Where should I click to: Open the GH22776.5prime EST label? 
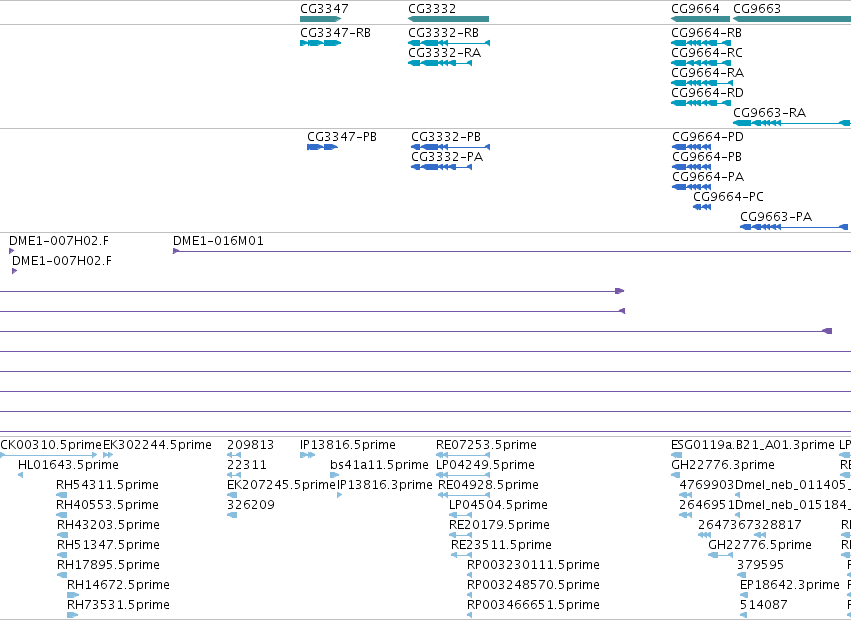click(760, 545)
